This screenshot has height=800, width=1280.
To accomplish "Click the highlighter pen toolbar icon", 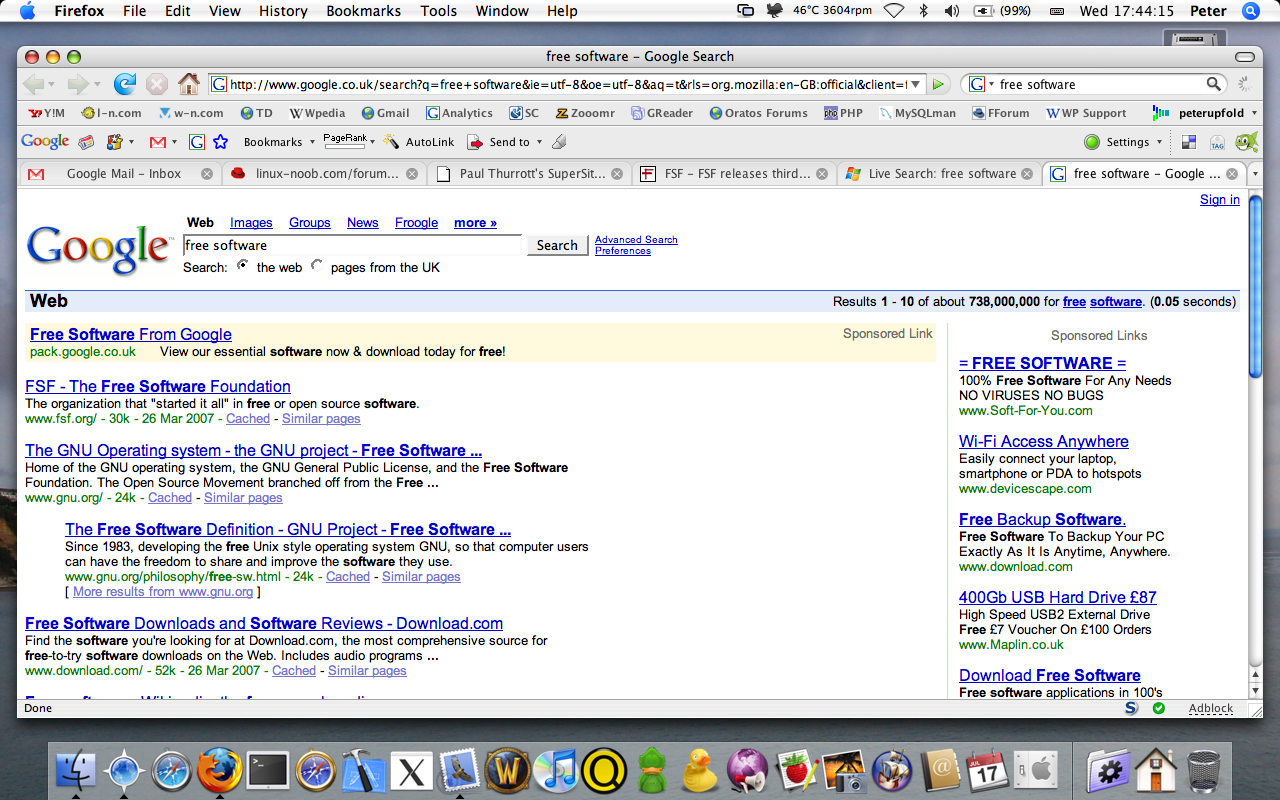I will click(x=559, y=142).
